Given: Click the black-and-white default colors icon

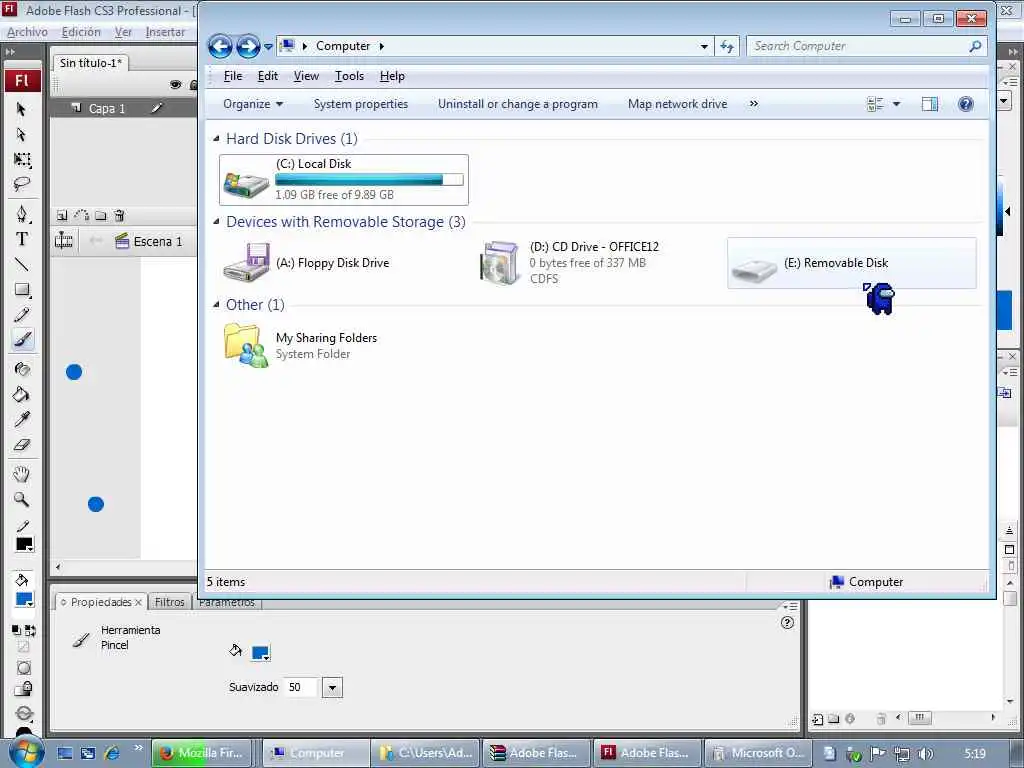Looking at the screenshot, I should coord(16,630).
